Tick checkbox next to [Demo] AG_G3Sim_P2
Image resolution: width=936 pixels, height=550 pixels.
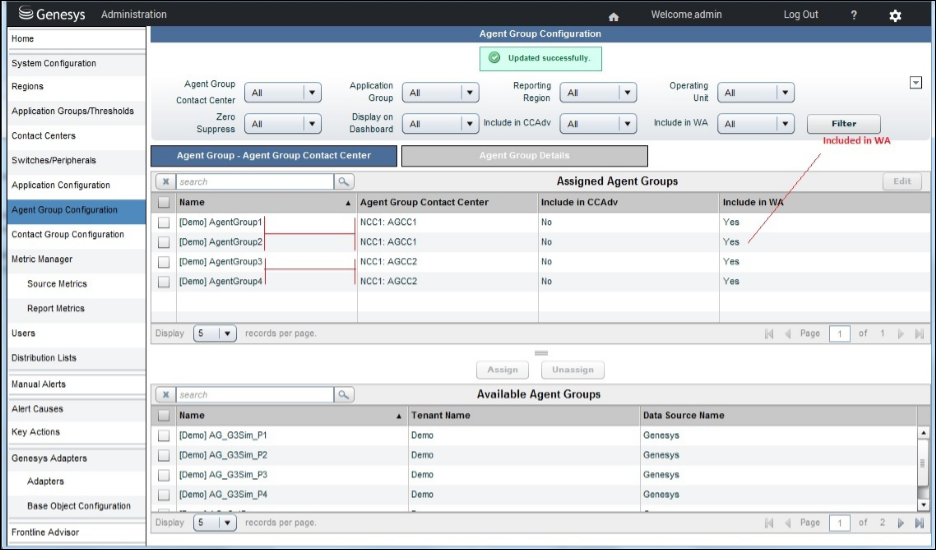pyautogui.click(x=164, y=455)
